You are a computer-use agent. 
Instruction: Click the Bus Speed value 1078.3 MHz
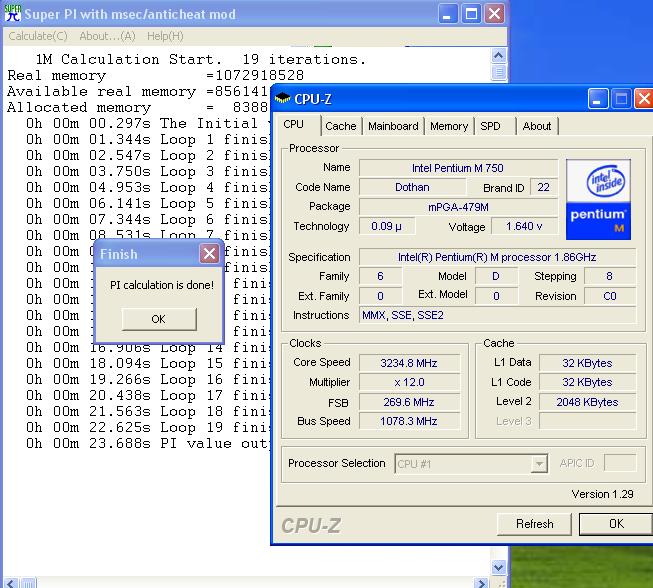tap(409, 421)
